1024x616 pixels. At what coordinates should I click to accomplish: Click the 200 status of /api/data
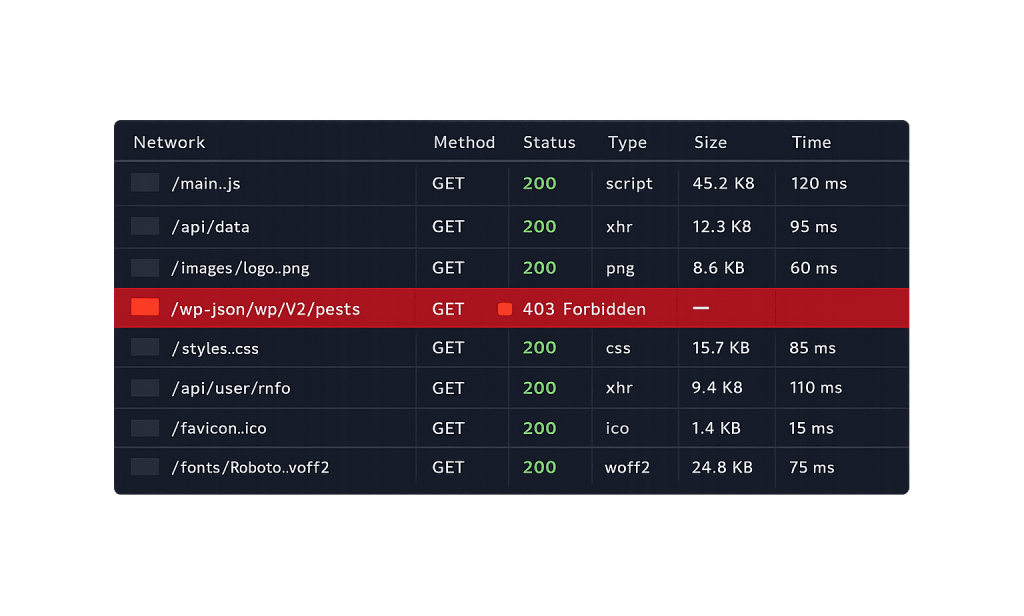click(539, 227)
